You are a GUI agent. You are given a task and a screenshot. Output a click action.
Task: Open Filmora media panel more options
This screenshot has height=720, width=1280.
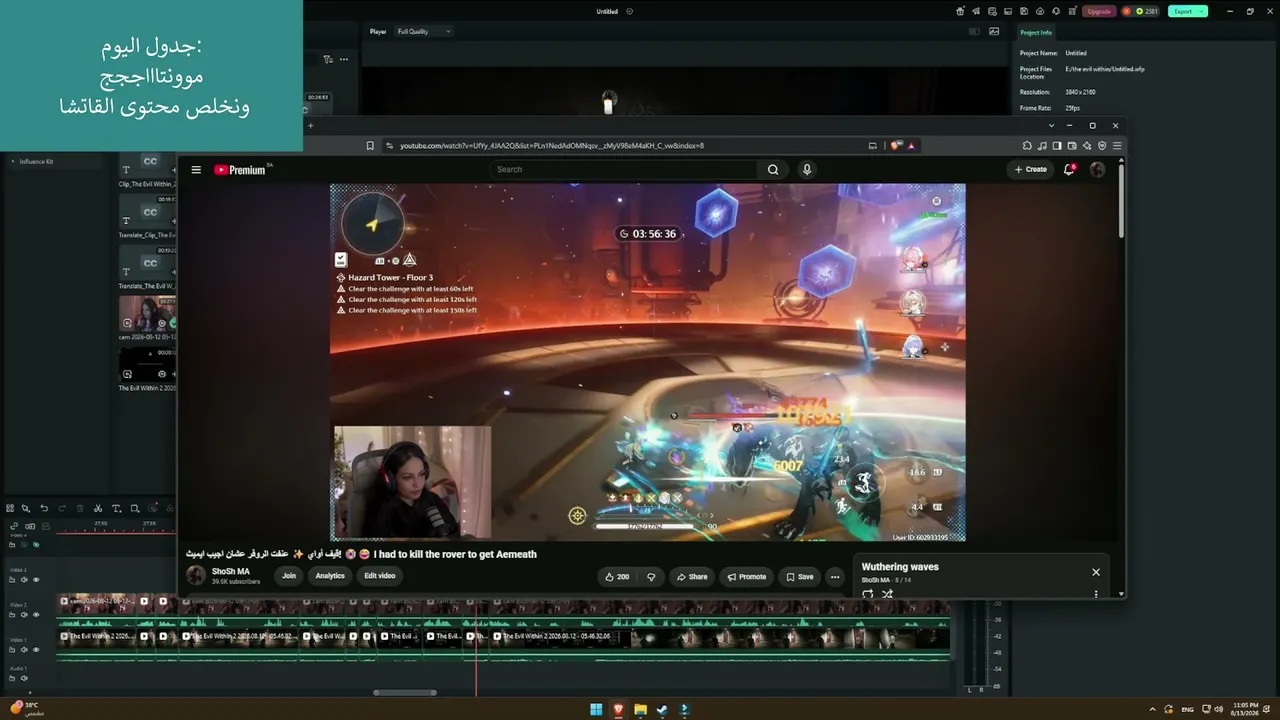(x=344, y=59)
